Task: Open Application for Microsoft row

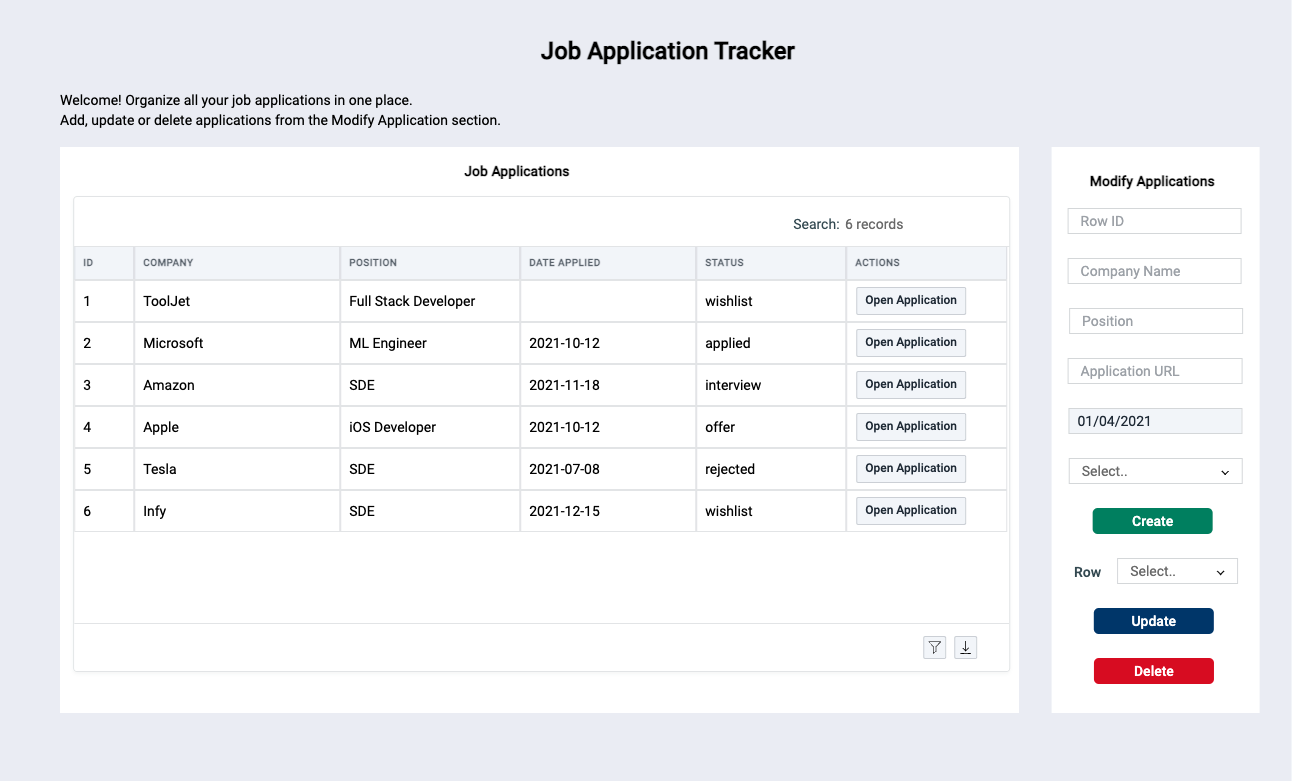Action: pyautogui.click(x=911, y=342)
